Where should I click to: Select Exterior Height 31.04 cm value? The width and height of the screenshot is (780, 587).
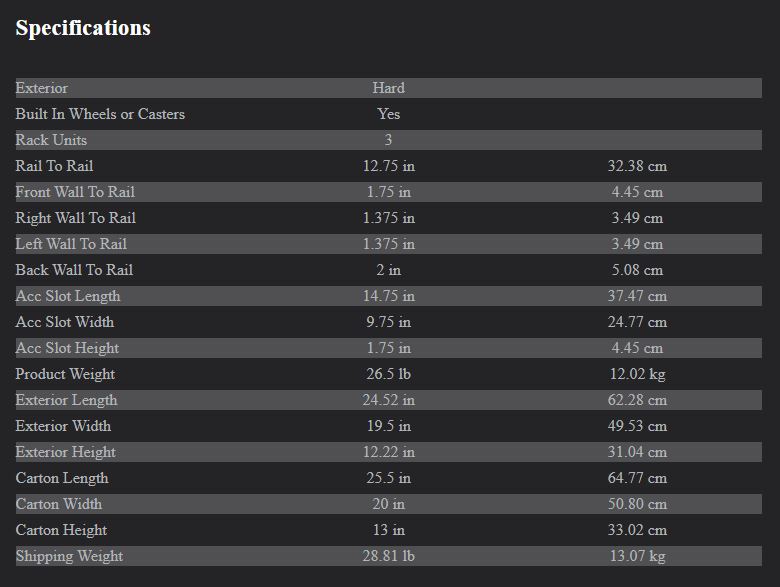[637, 452]
